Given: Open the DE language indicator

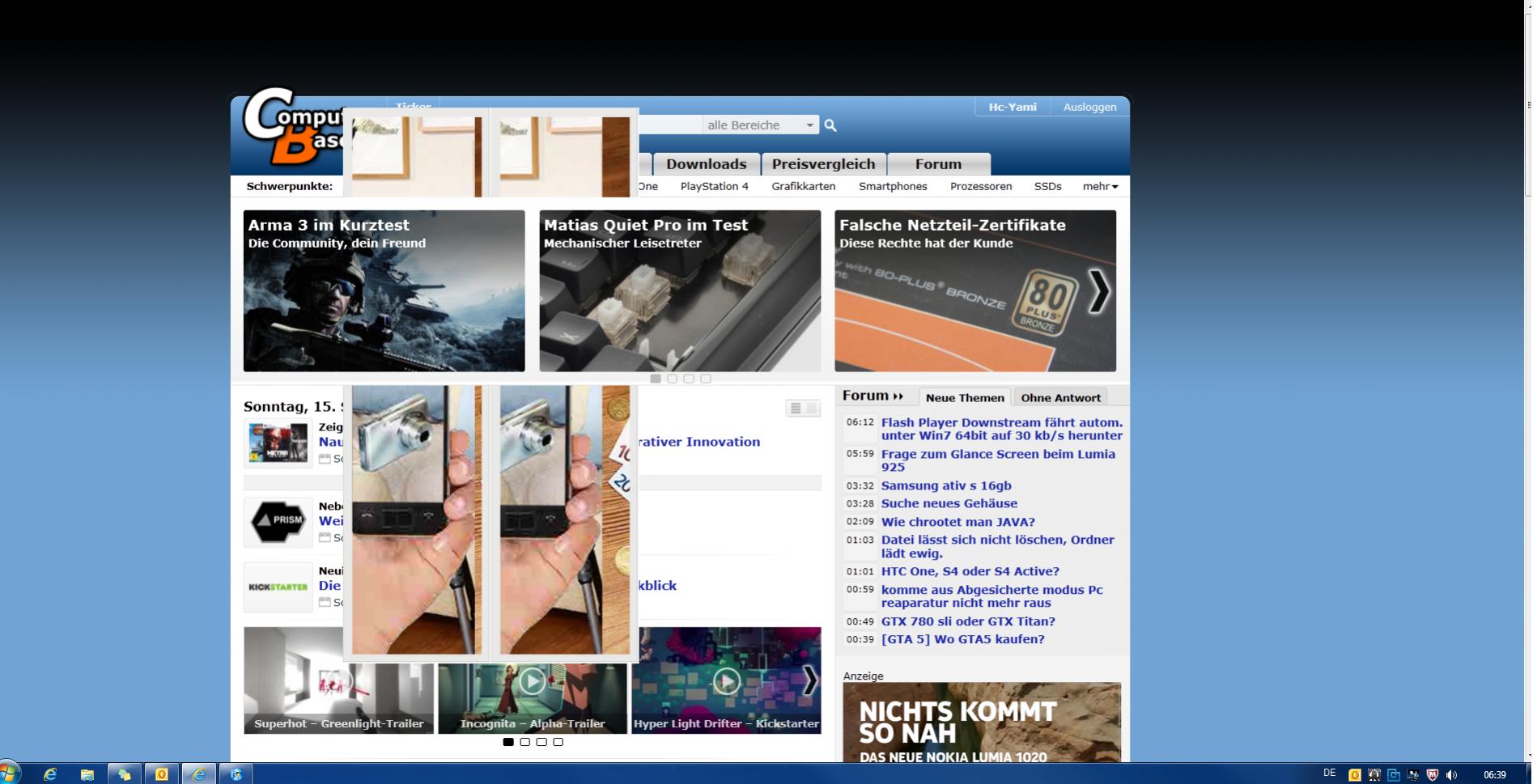Looking at the screenshot, I should (1329, 773).
